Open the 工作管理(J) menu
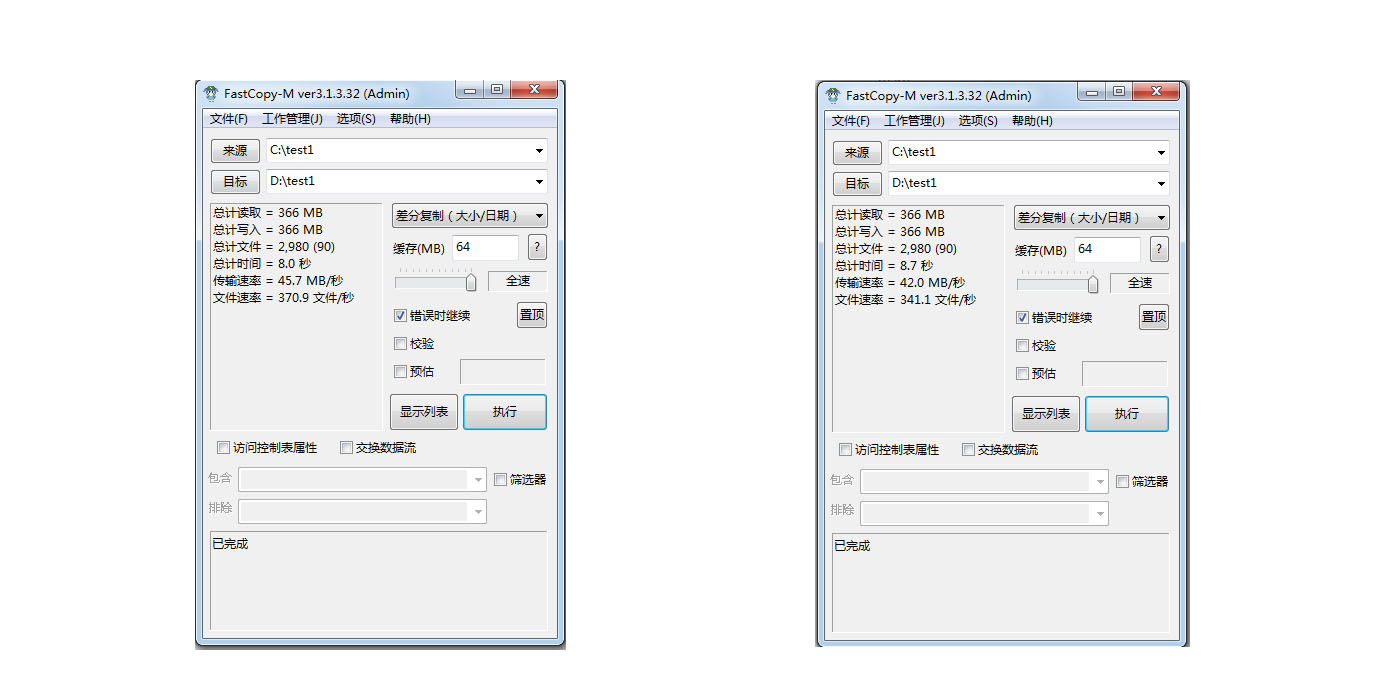Viewport: 1400px width, 700px height. [294, 118]
